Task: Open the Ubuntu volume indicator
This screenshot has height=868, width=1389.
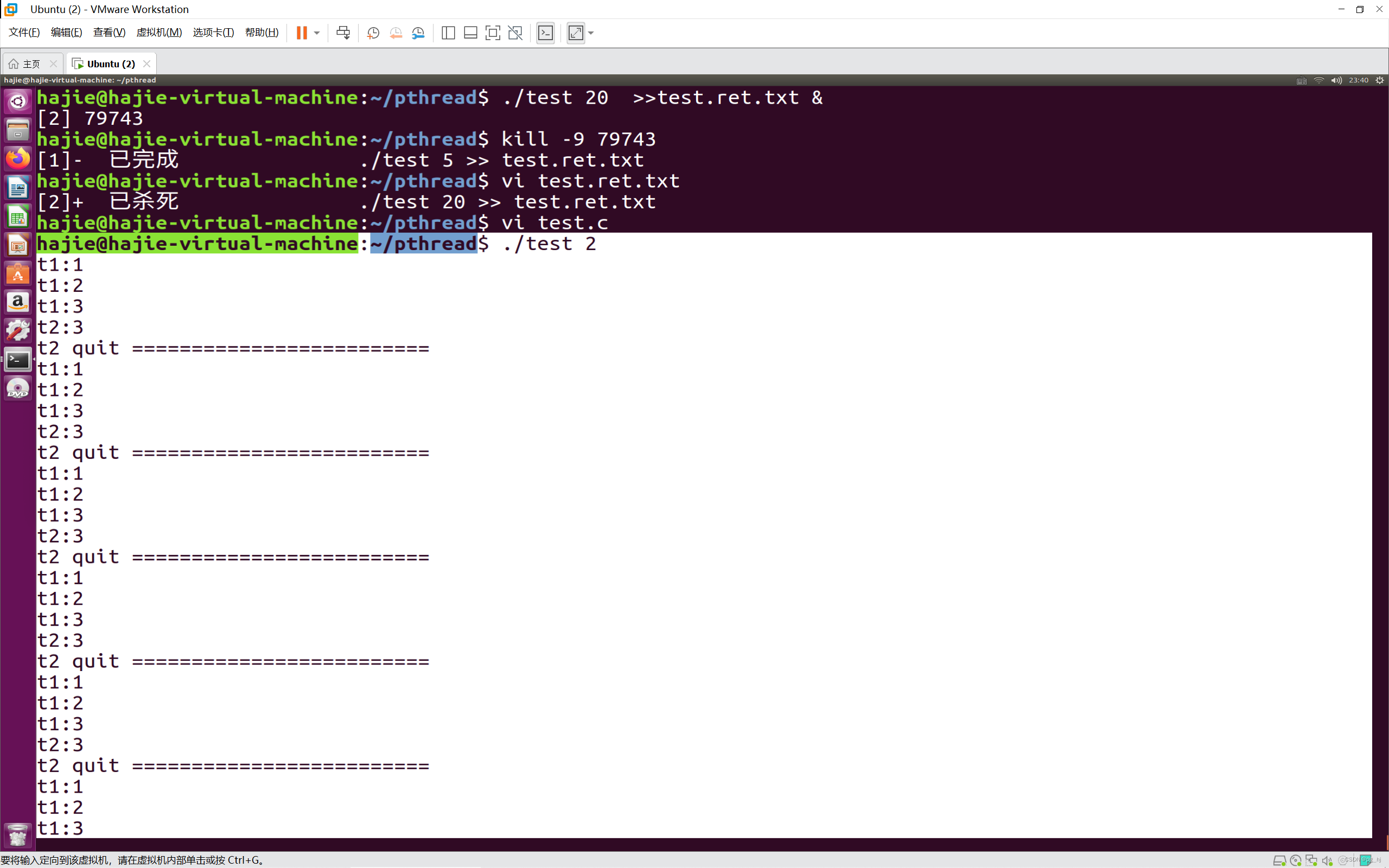Action: click(x=1336, y=80)
